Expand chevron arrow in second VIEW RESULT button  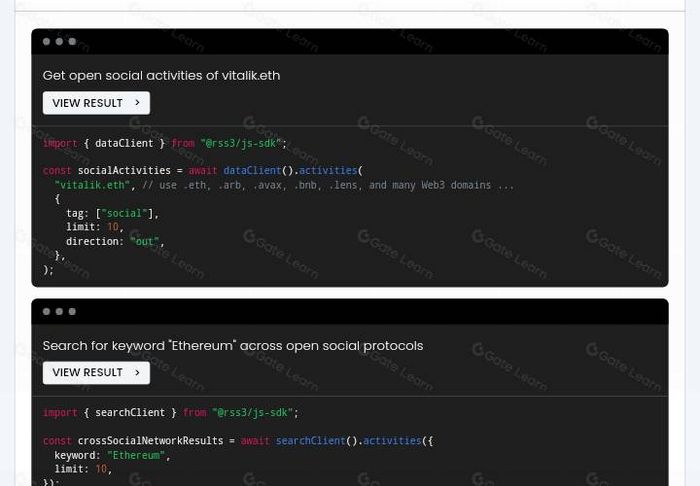click(x=137, y=373)
